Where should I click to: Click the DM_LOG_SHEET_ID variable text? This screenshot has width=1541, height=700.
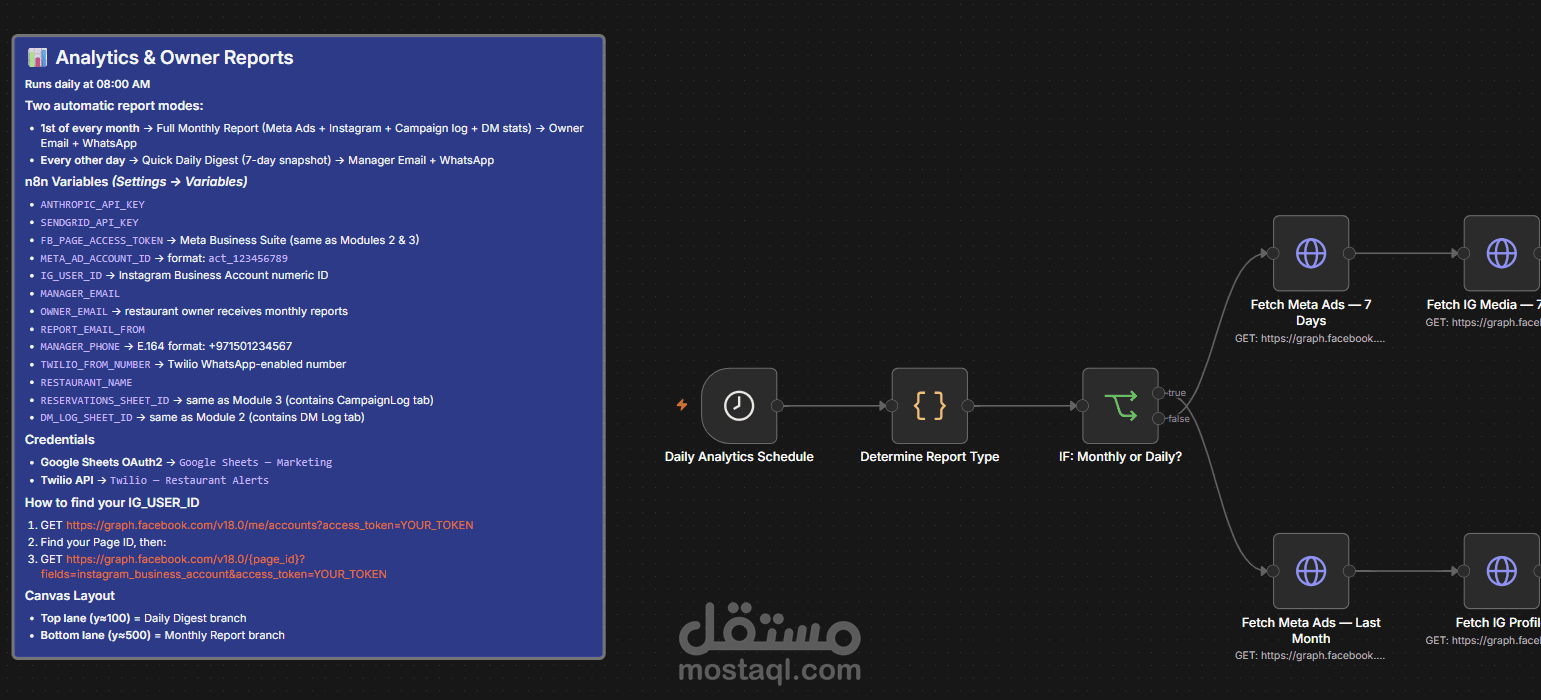[x=86, y=418]
